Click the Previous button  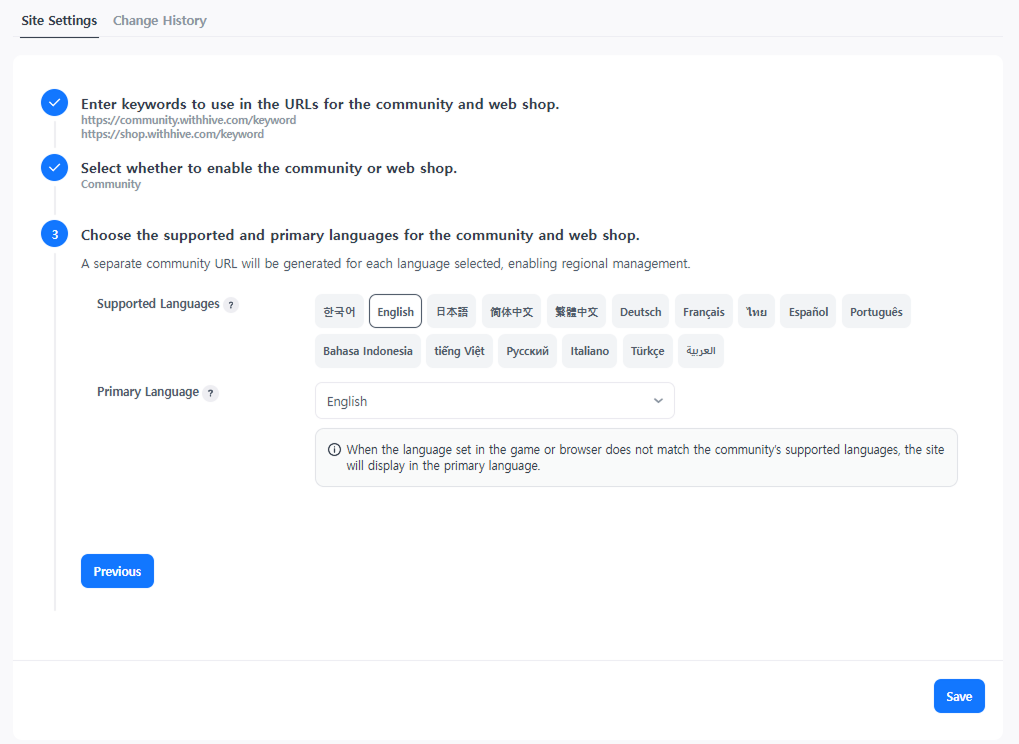[x=117, y=571]
